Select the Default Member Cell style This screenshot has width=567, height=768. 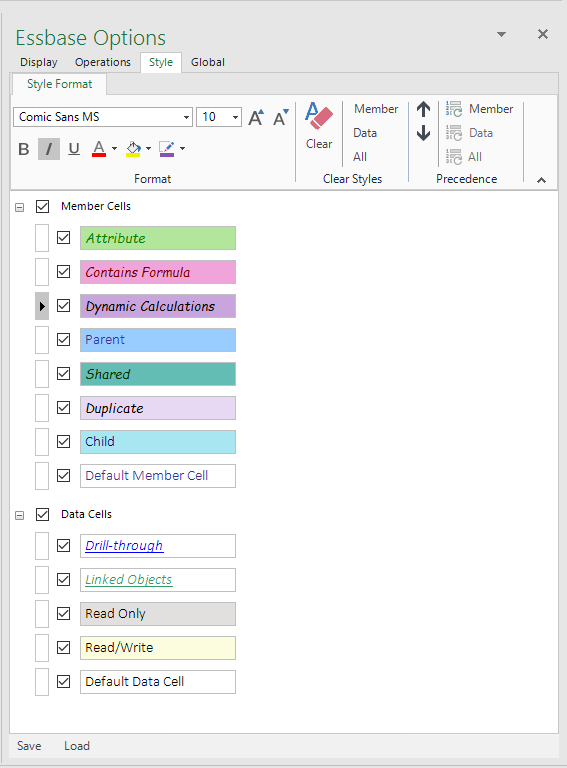(158, 476)
